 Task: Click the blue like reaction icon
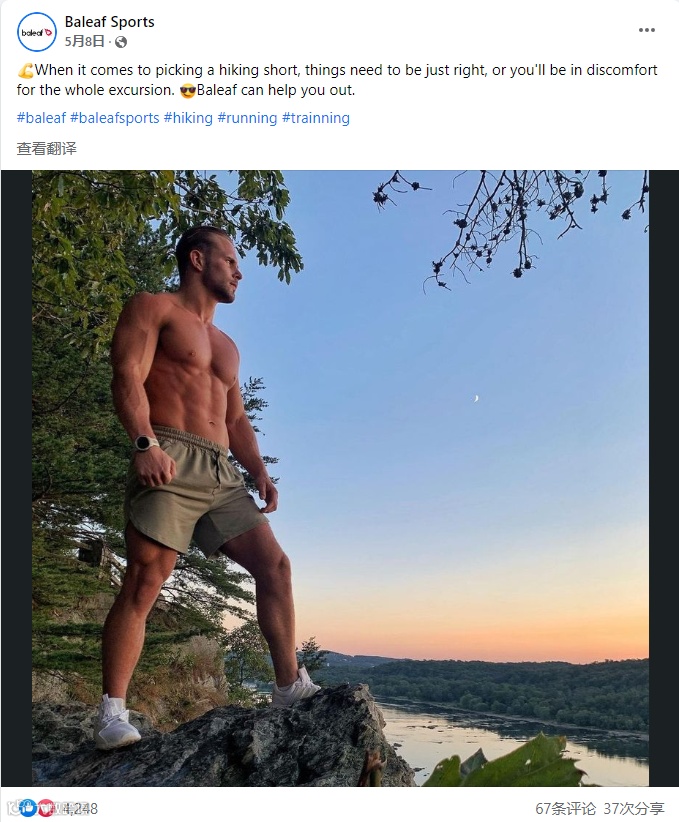27,808
